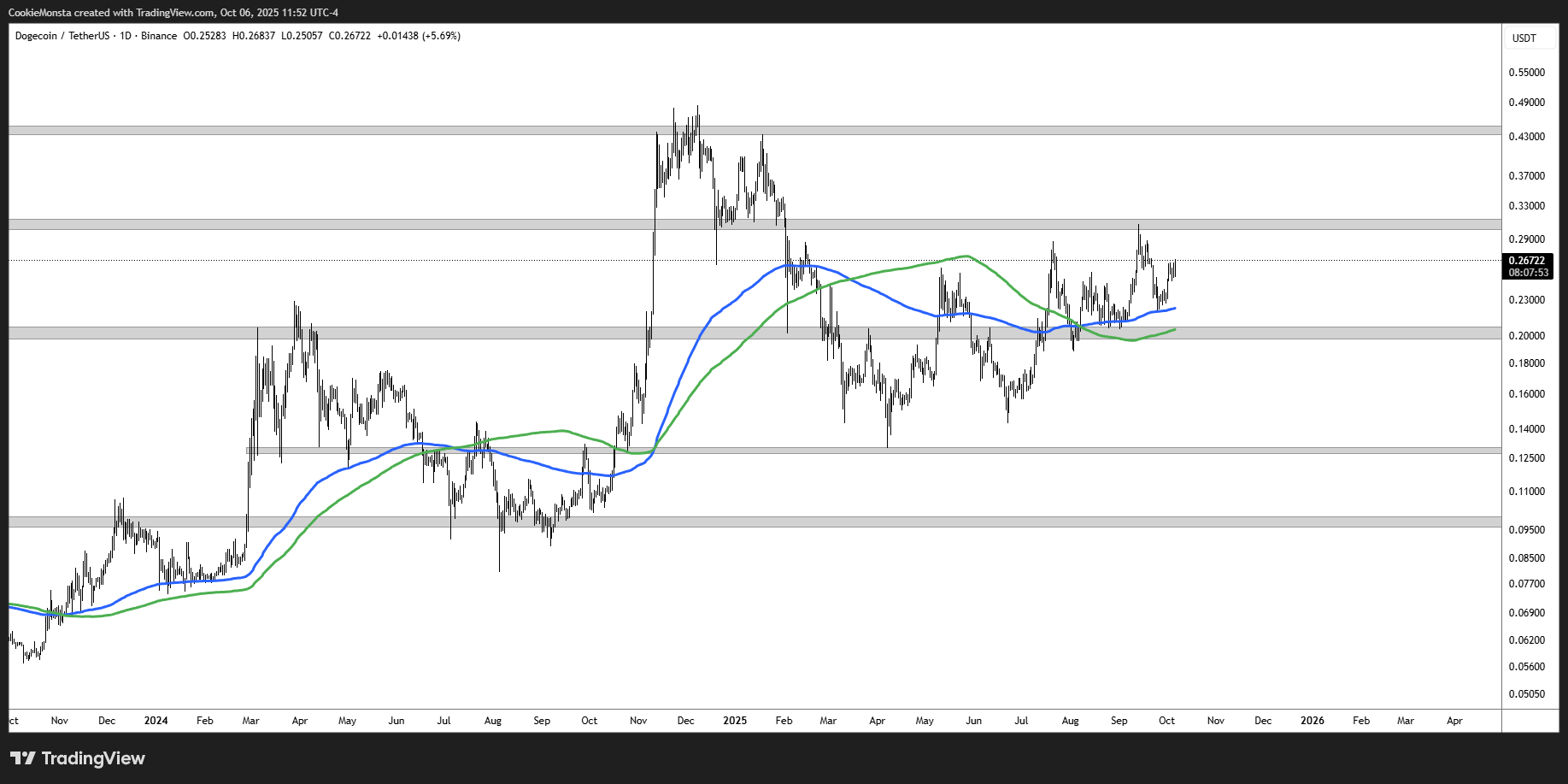Click the TradingView logo in the footer
Image resolution: width=1568 pixels, height=784 pixels.
coord(78,758)
